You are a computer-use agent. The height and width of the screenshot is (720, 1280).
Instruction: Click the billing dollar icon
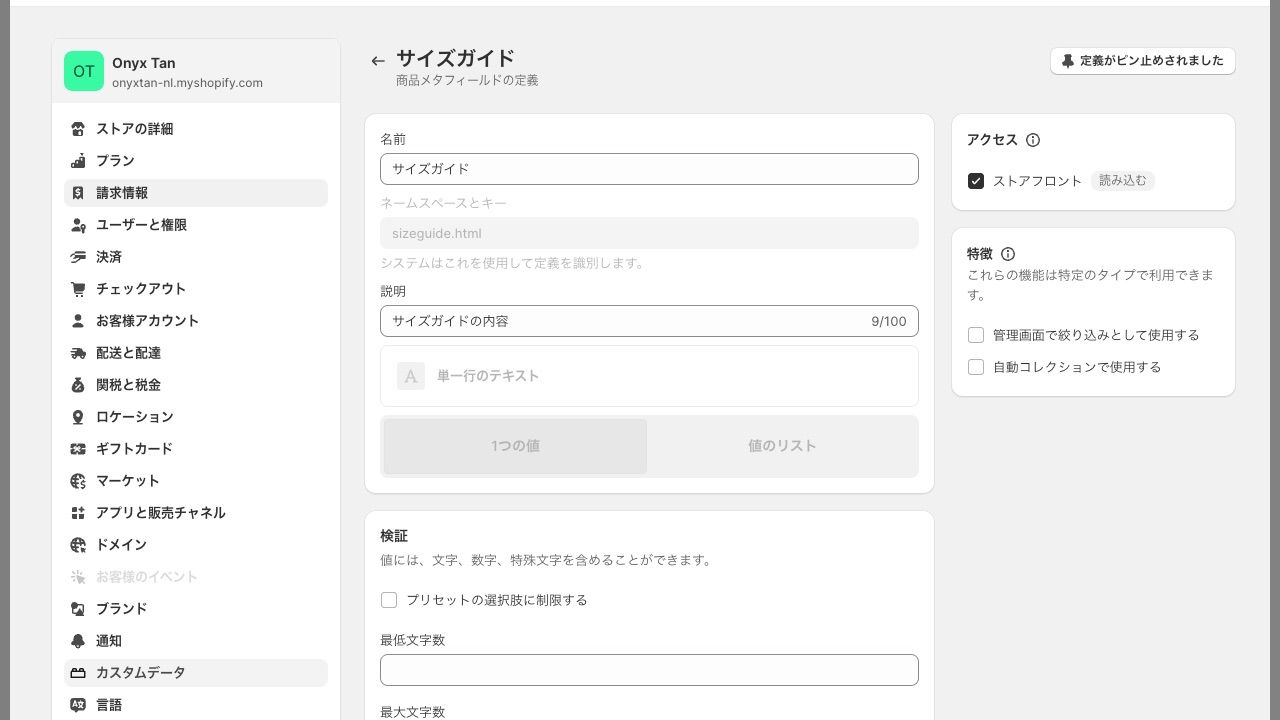[x=78, y=193]
